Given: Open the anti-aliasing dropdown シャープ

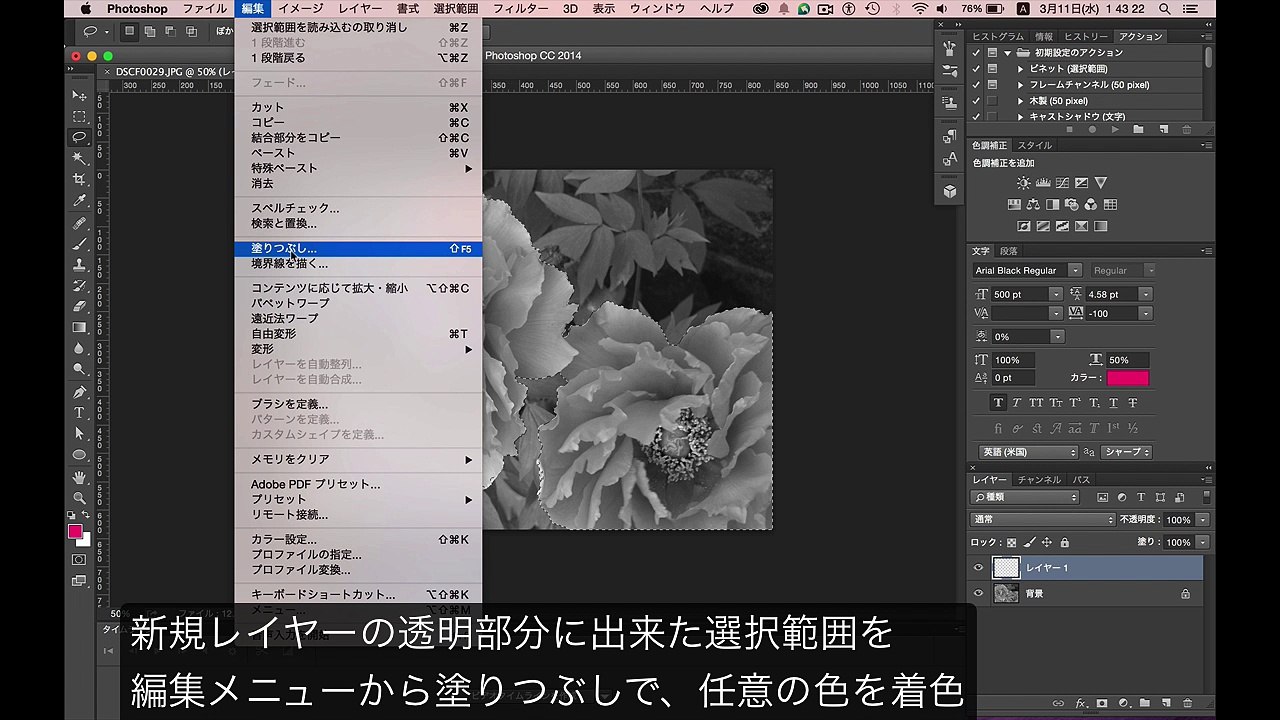Looking at the screenshot, I should (1127, 452).
